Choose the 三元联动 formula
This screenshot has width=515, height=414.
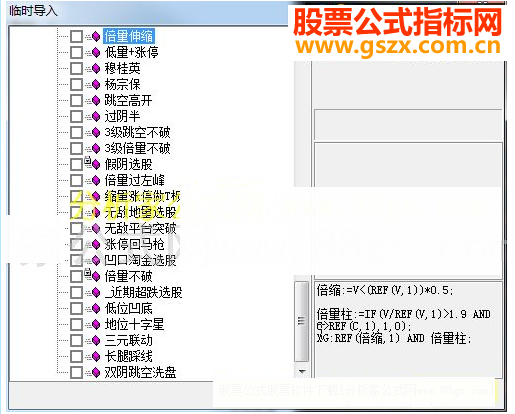(128, 340)
